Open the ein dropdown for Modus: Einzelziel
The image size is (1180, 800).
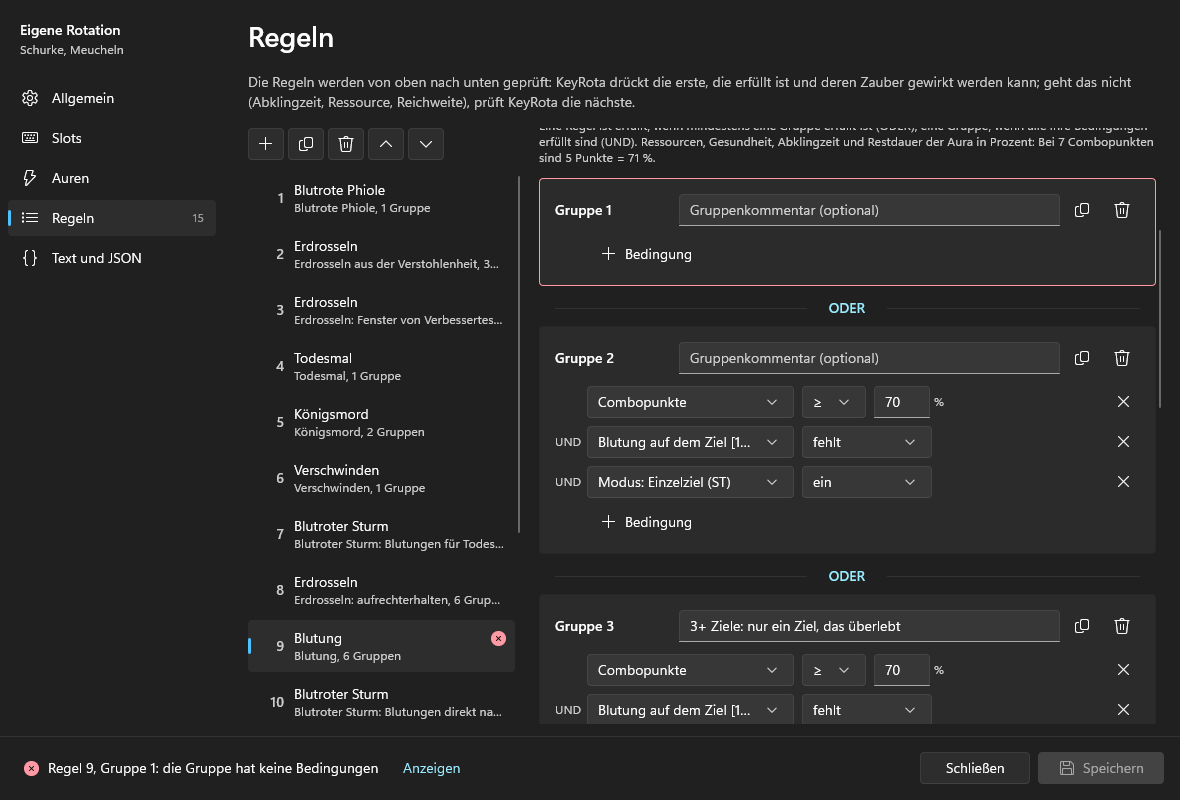point(866,482)
